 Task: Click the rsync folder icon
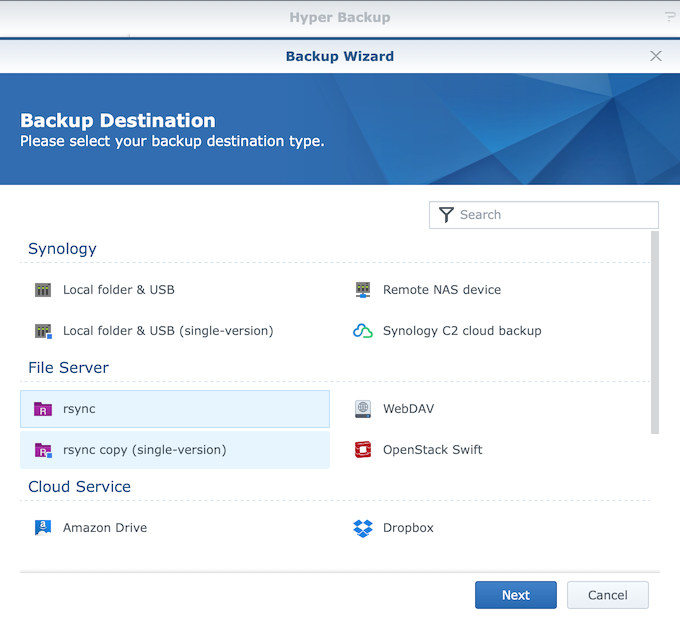pyautogui.click(x=43, y=409)
